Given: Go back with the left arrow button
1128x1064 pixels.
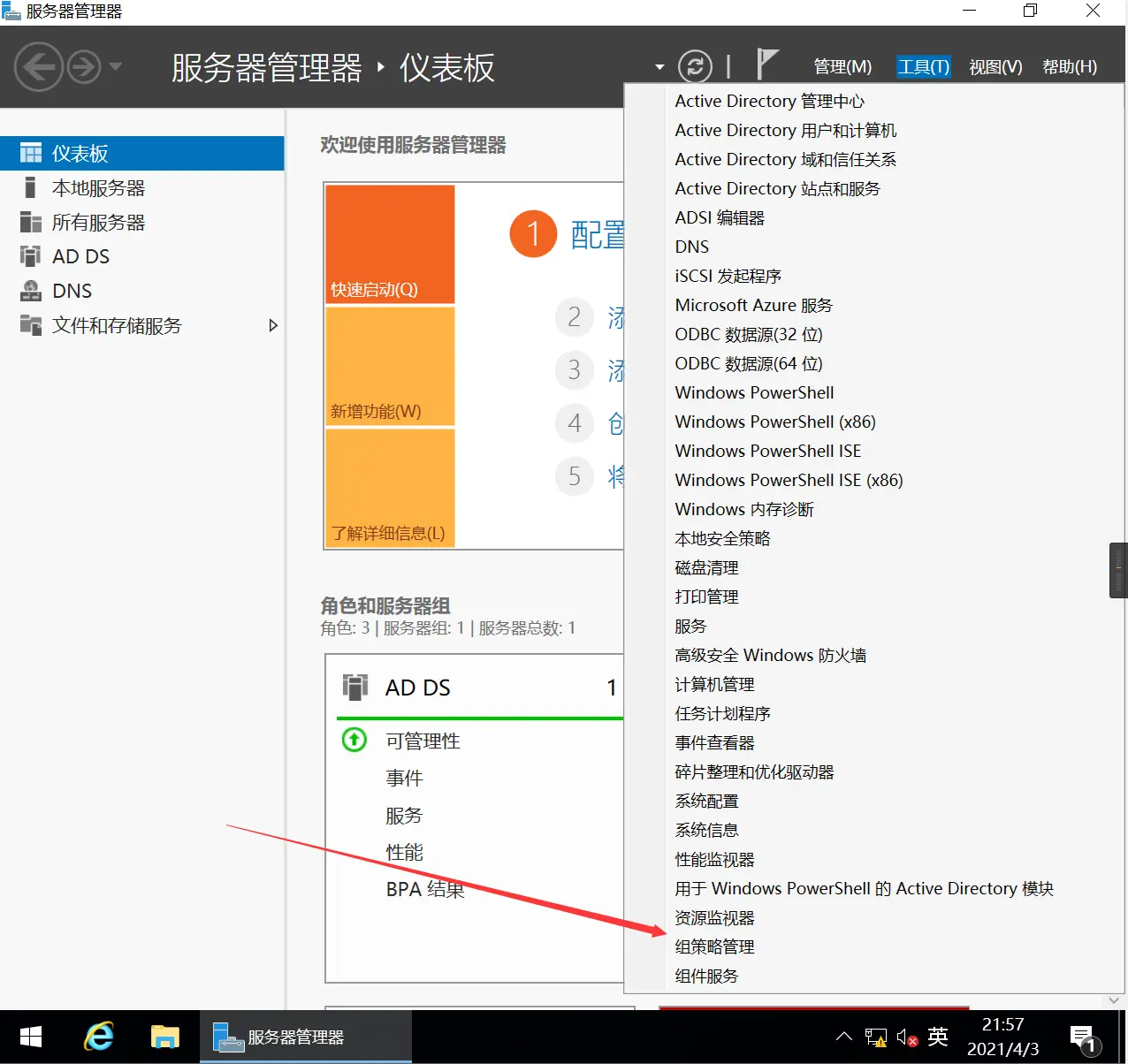Looking at the screenshot, I should pyautogui.click(x=38, y=66).
